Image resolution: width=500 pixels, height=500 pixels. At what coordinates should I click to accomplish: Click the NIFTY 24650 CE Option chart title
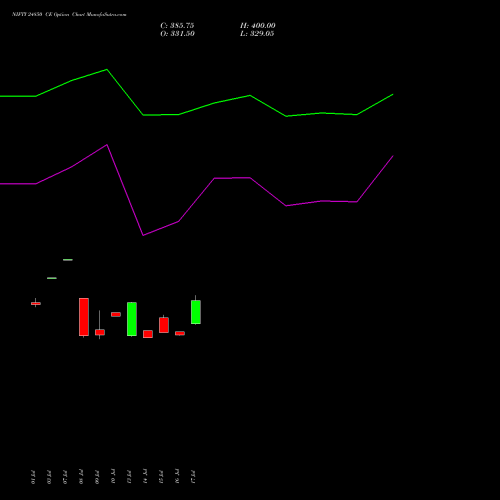click(x=69, y=15)
